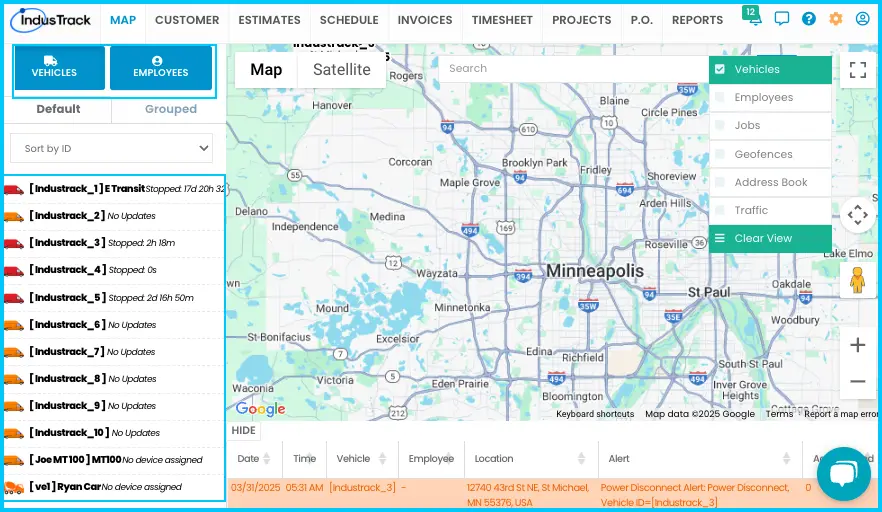This screenshot has width=882, height=512.
Task: Click the orange truck icon for Industrack_10
Action: [14, 433]
